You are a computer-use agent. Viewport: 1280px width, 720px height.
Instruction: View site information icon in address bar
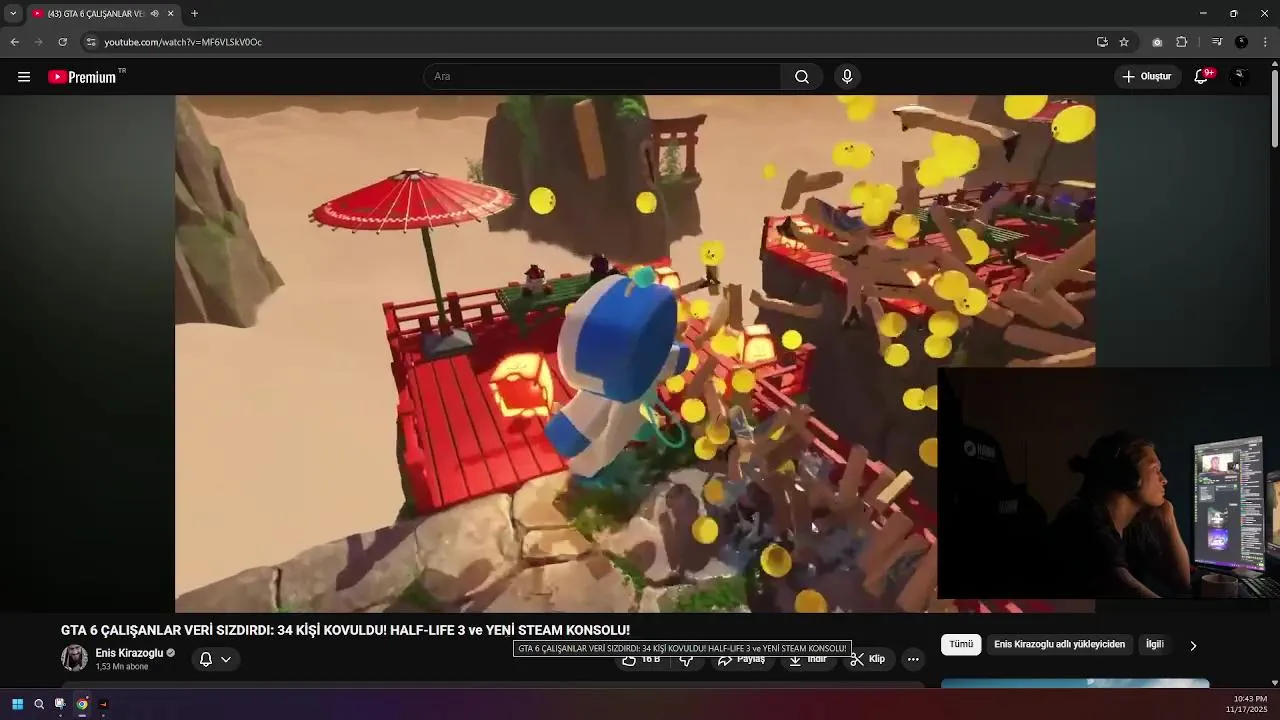point(91,42)
